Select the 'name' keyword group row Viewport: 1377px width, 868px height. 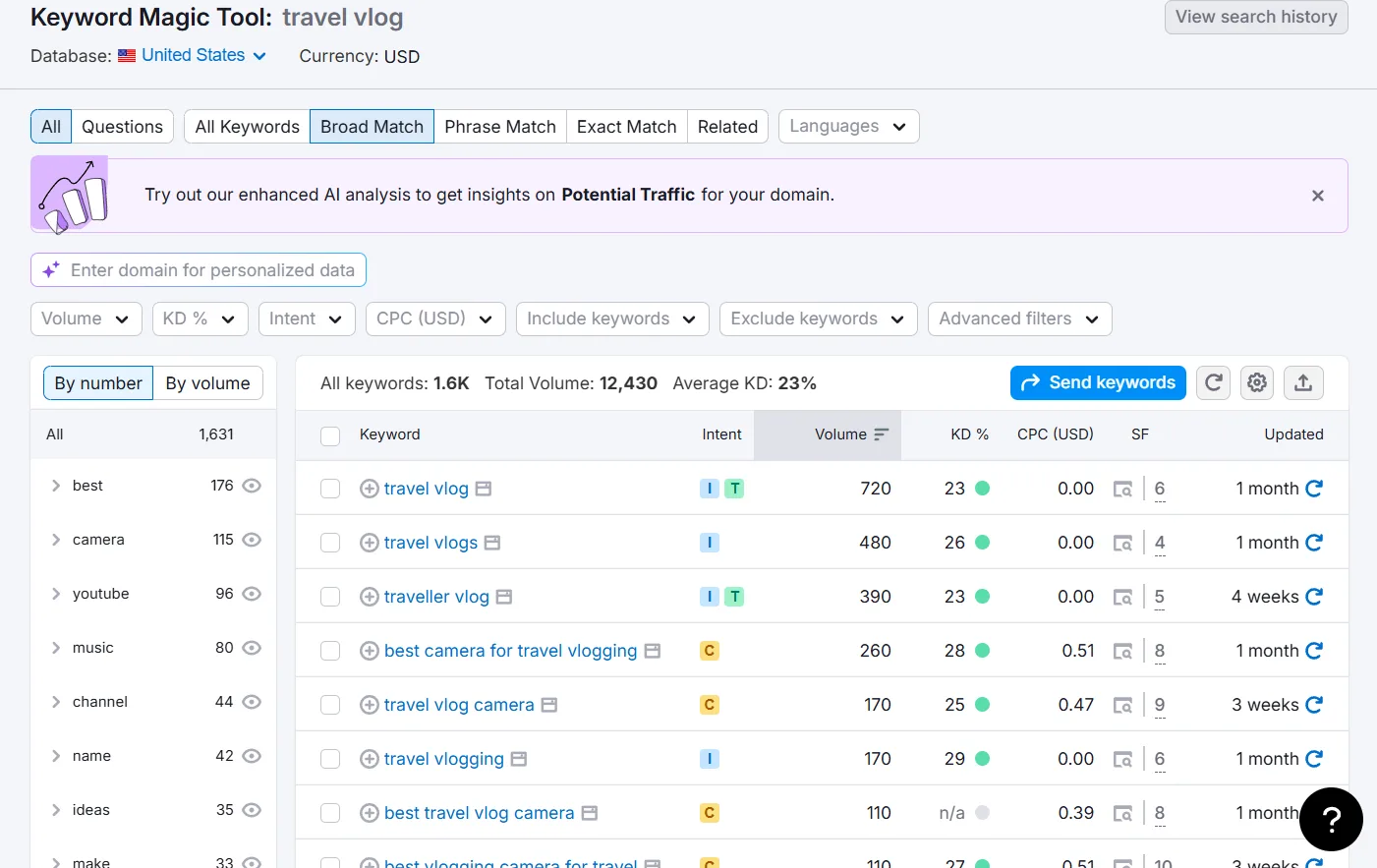(x=153, y=756)
